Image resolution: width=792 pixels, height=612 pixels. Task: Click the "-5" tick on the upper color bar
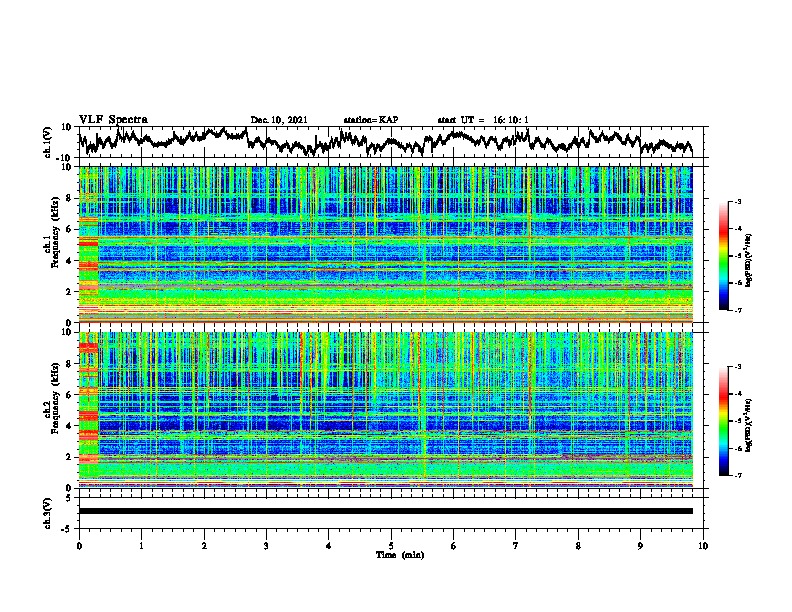pyautogui.click(x=737, y=256)
